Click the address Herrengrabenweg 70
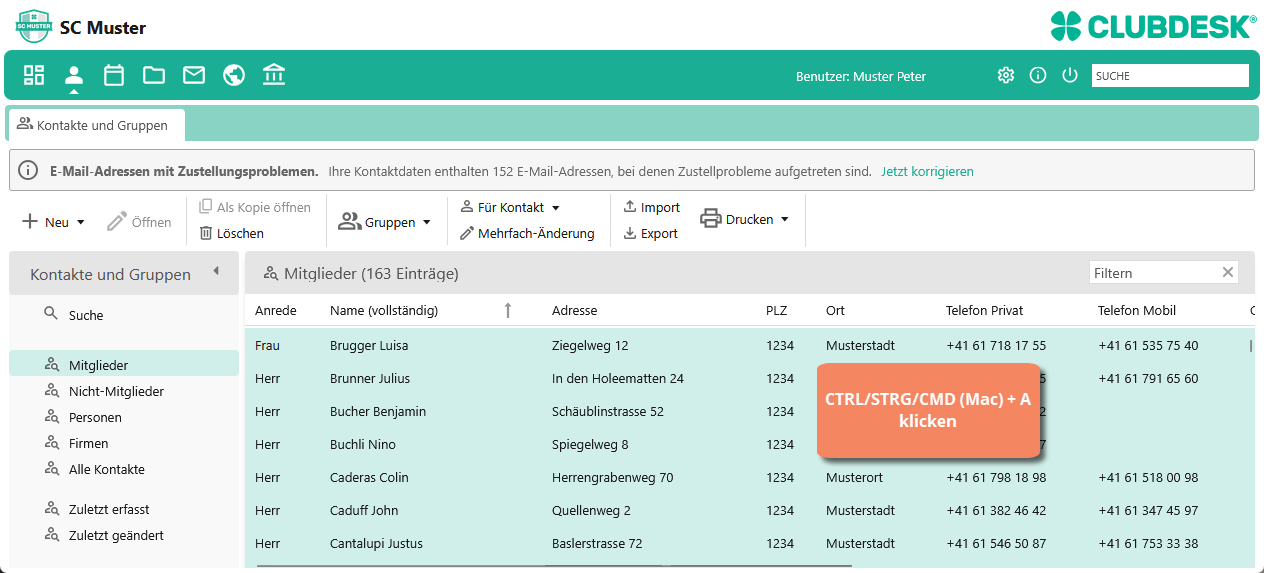The width and height of the screenshot is (1264, 573). point(613,477)
